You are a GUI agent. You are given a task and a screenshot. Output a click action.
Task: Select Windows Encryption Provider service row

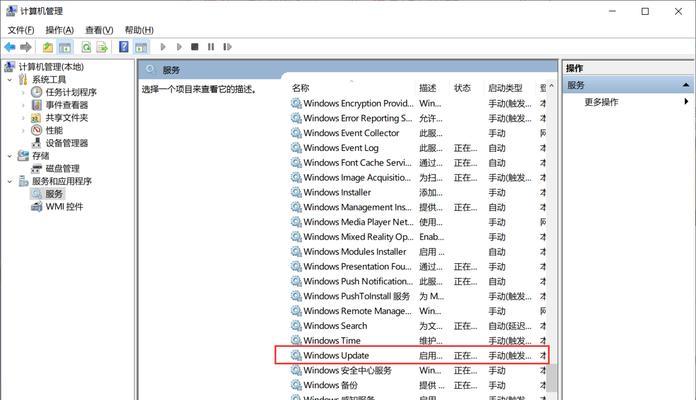419,103
